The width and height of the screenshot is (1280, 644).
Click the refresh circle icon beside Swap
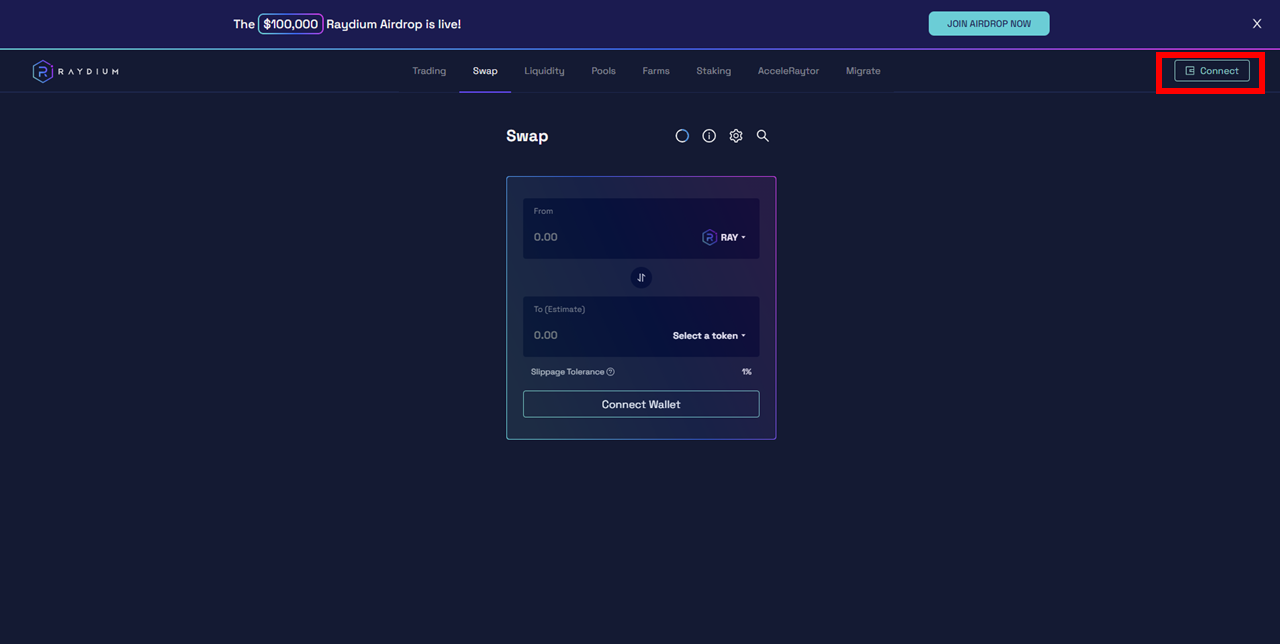coord(682,136)
